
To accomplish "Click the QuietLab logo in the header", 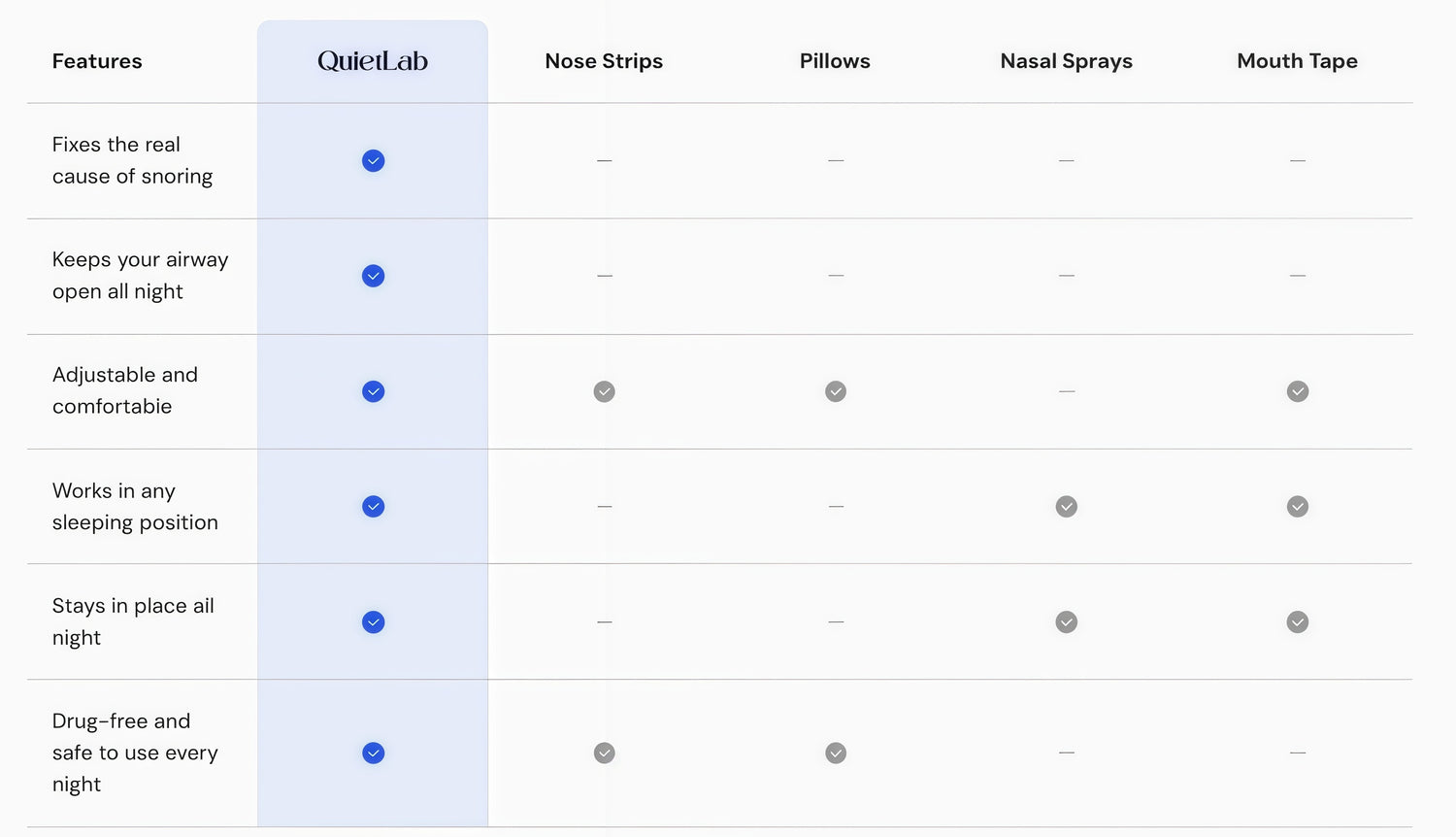I will (373, 61).
